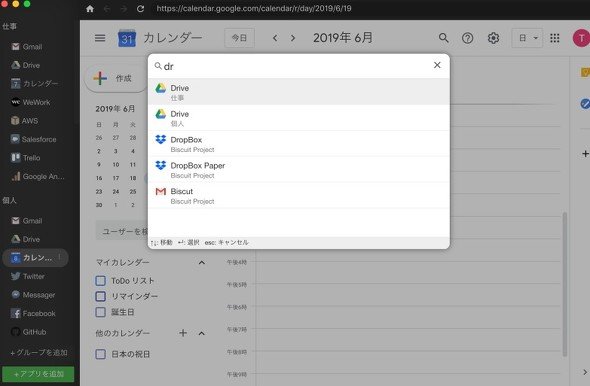Open Salesforce app in sidebar
The height and width of the screenshot is (386, 590).
[33, 139]
